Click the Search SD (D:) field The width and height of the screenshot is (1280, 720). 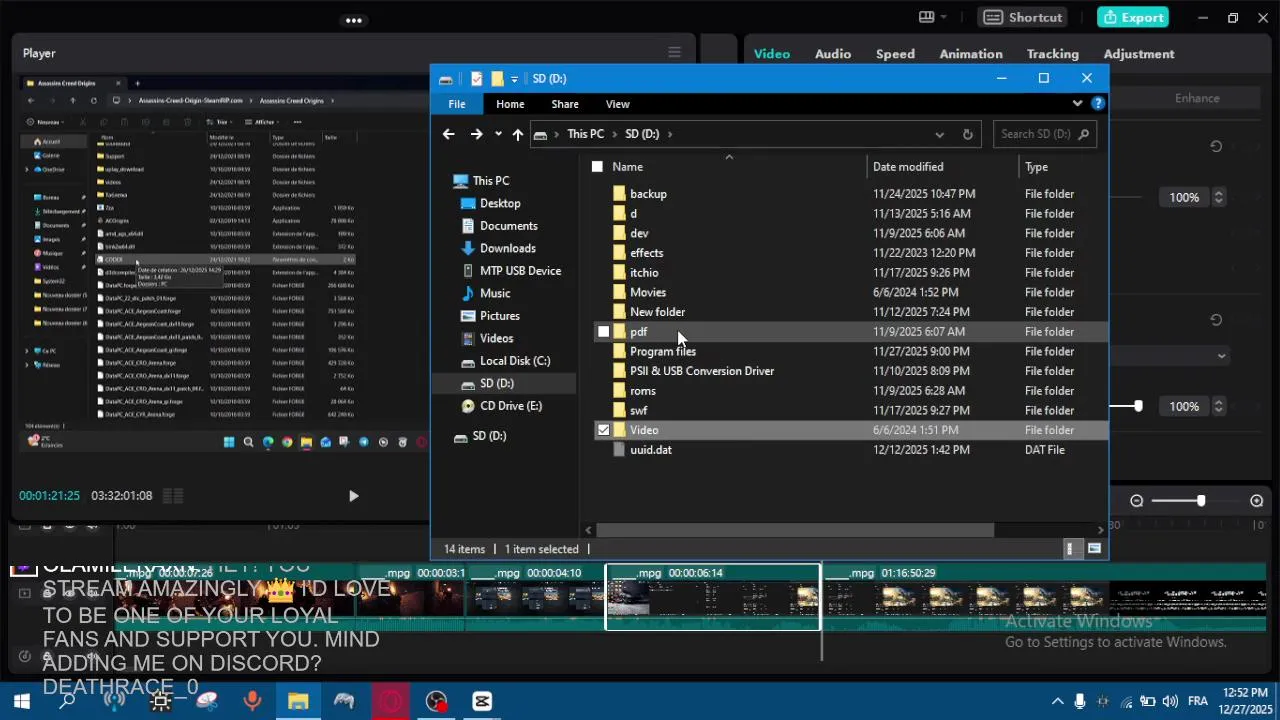click(x=1044, y=134)
